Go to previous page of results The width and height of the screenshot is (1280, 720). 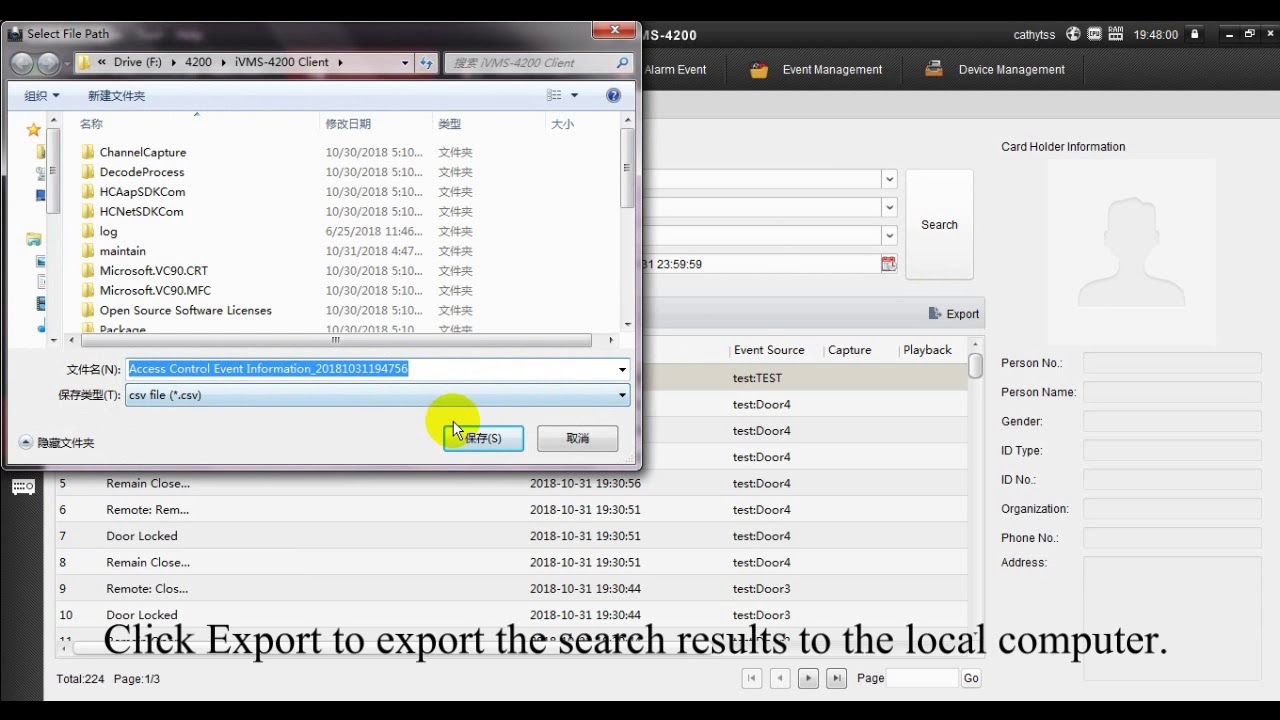pos(780,678)
